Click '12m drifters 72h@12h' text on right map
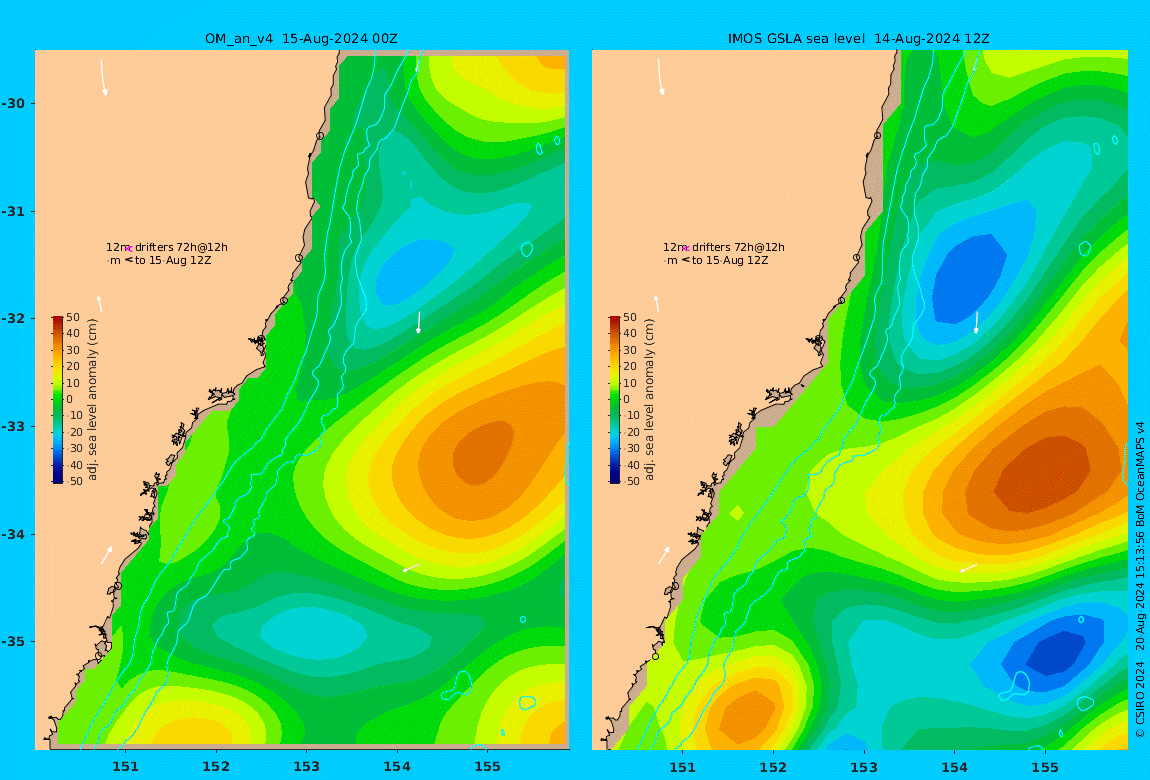 tap(724, 248)
